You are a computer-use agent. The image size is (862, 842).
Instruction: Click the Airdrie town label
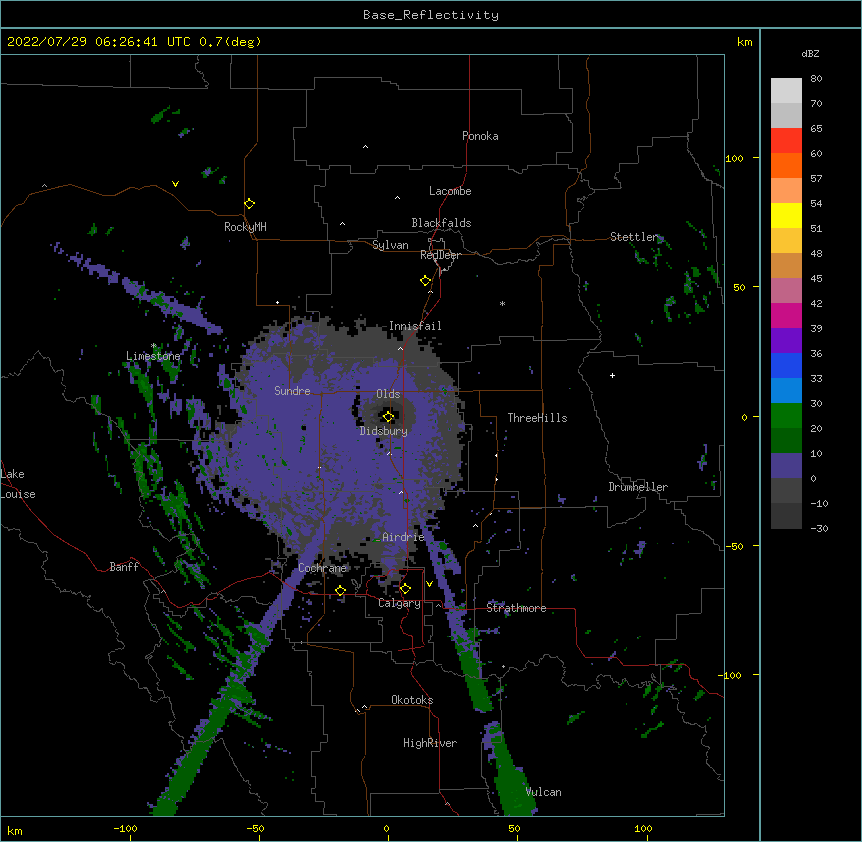tap(404, 537)
